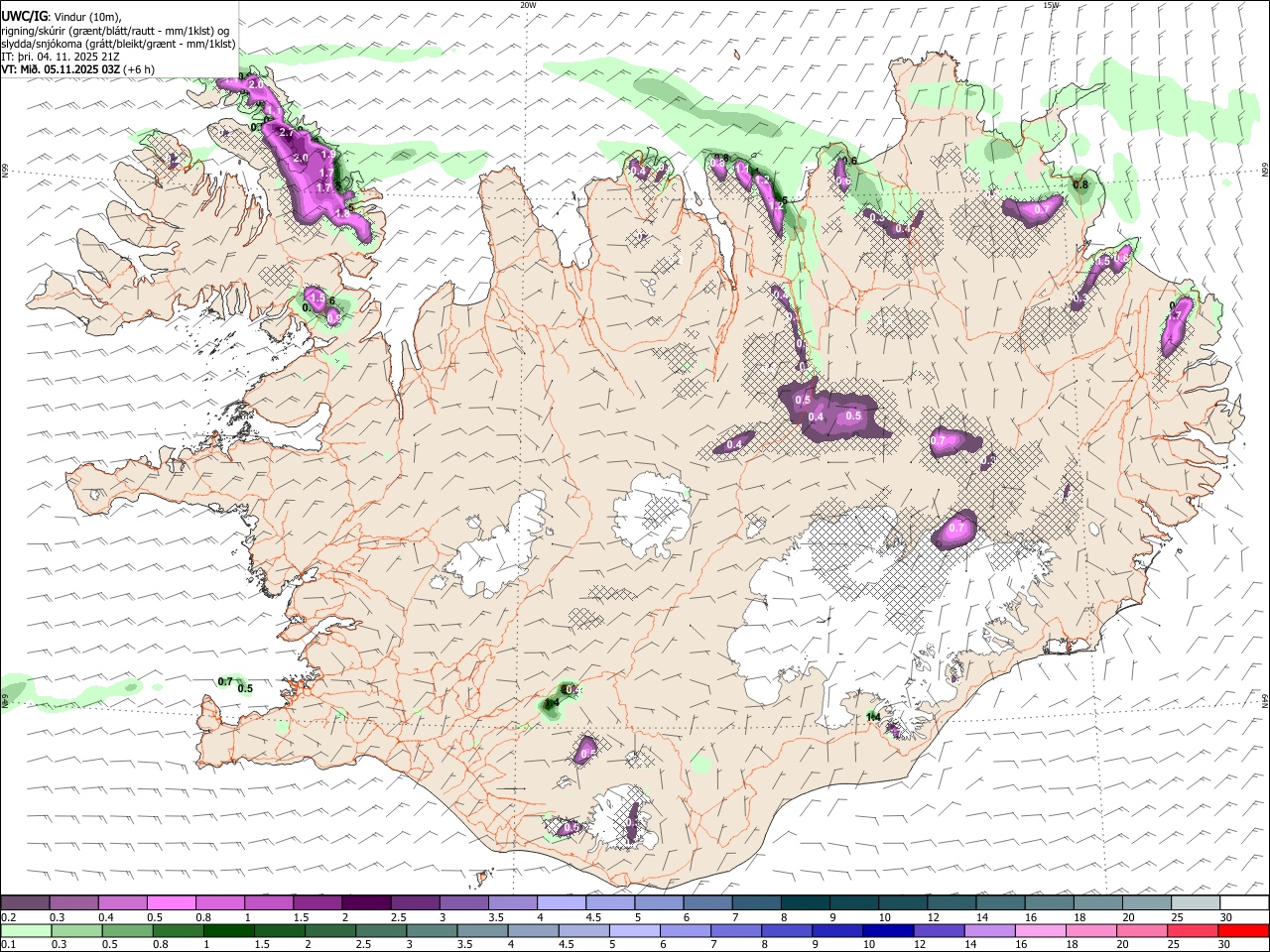Select the white 30 swatch in the upper legend row
The width and height of the screenshot is (1270, 952).
pos(1244,903)
